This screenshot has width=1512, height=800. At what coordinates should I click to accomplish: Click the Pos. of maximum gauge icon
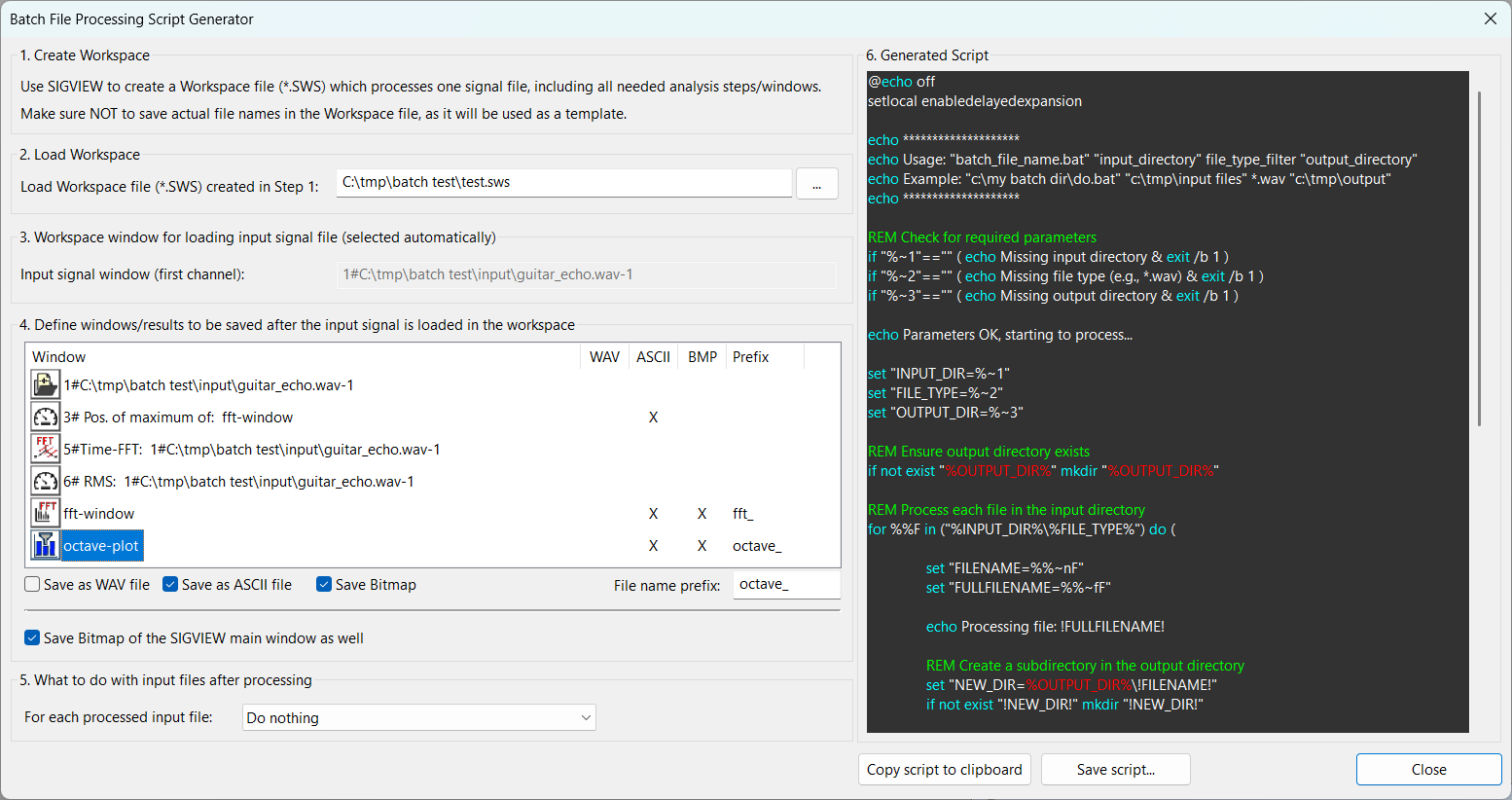46,417
